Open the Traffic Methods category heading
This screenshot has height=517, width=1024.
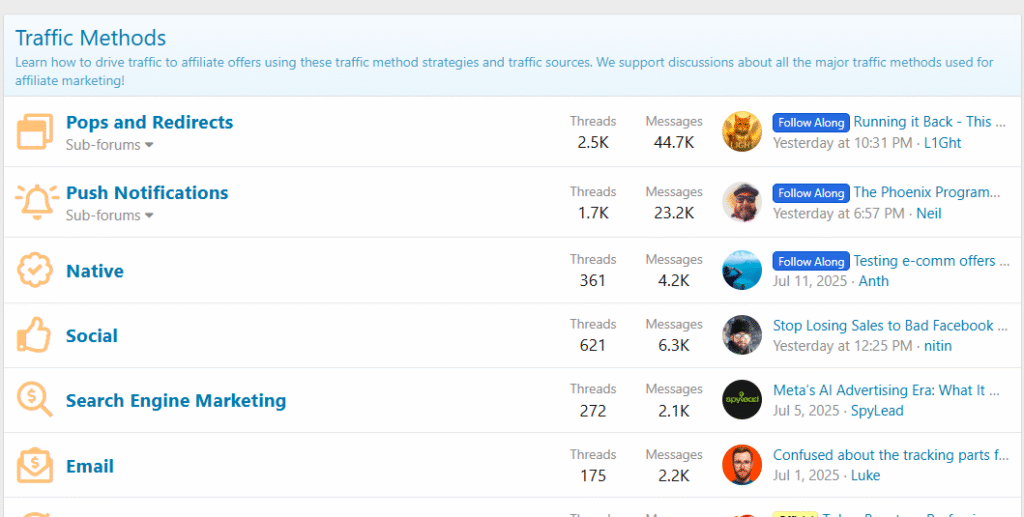coord(91,38)
